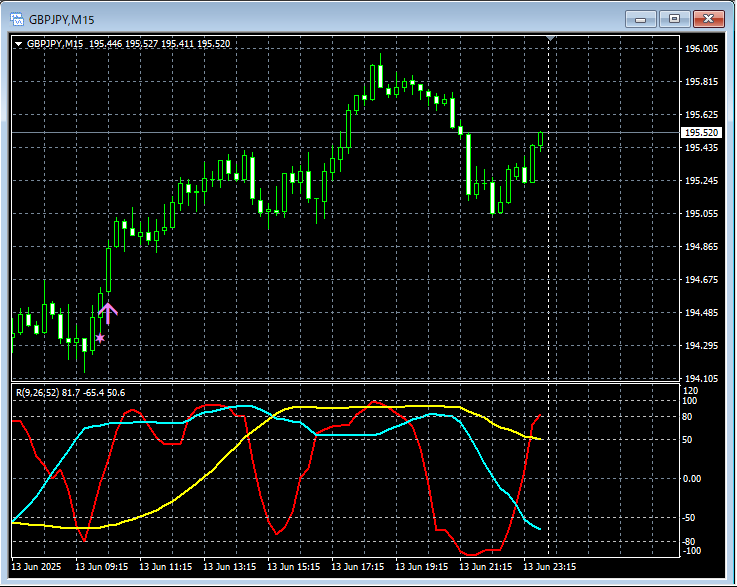Click the GBPJPY chart window icon

17,19
